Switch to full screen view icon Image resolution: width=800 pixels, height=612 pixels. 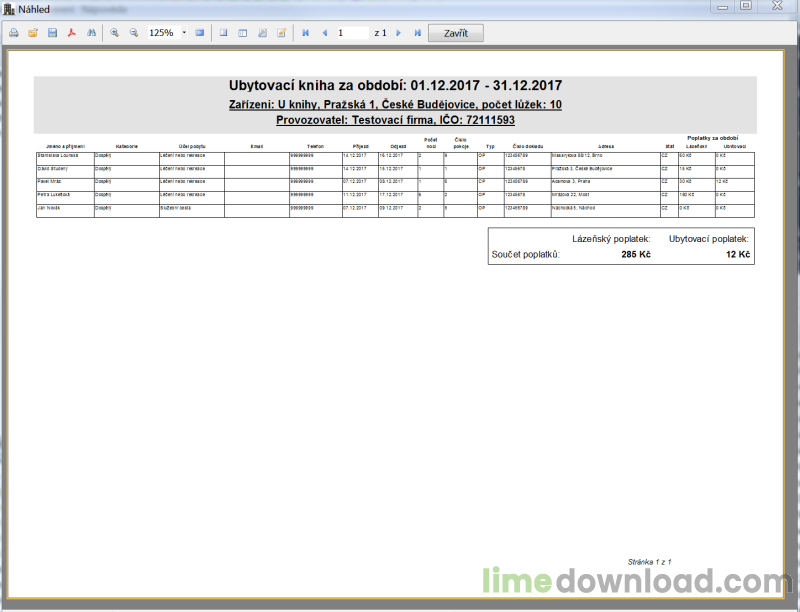pos(200,33)
